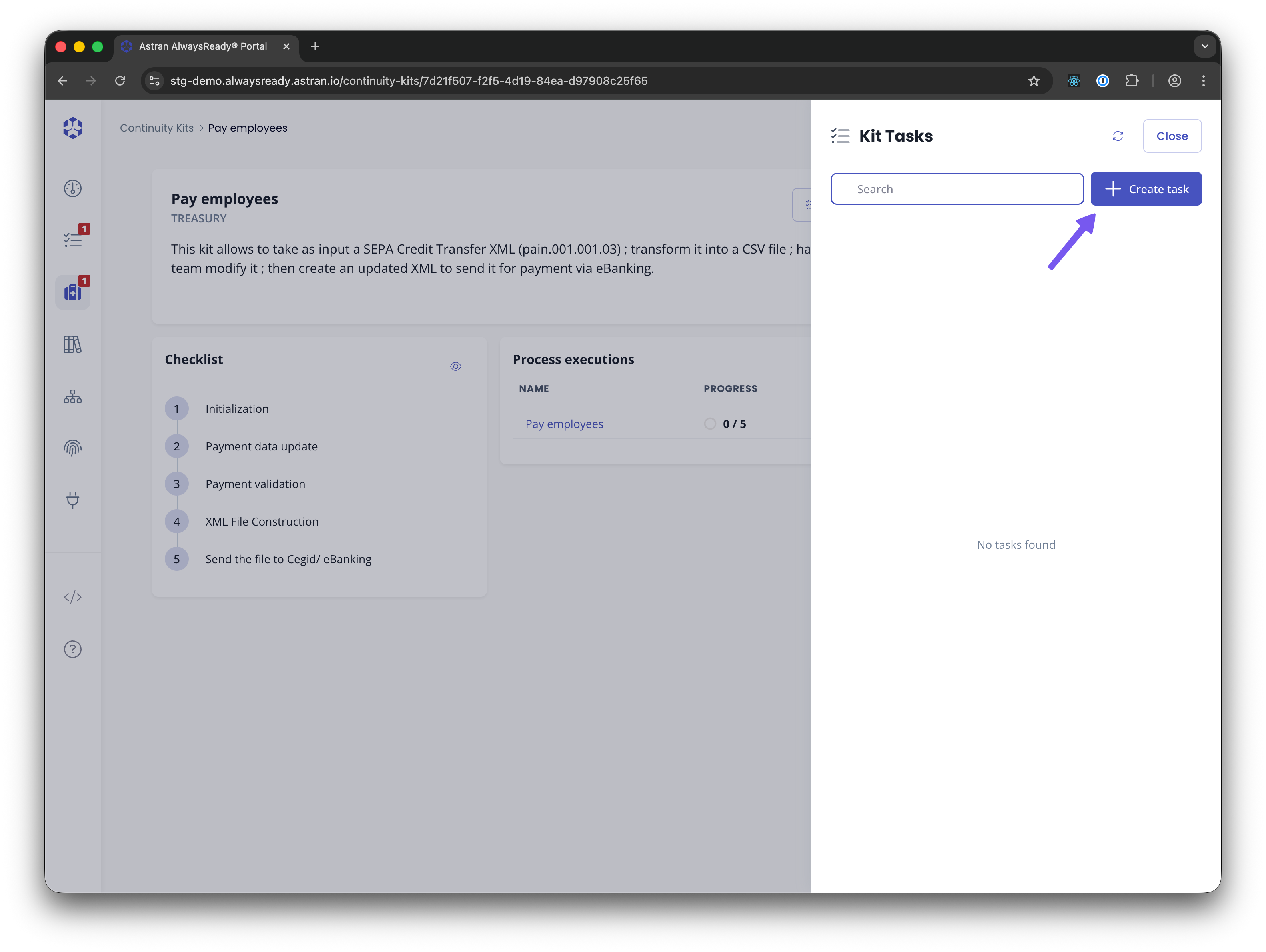Open the library books icon in sidebar
1266x952 pixels.
point(73,344)
